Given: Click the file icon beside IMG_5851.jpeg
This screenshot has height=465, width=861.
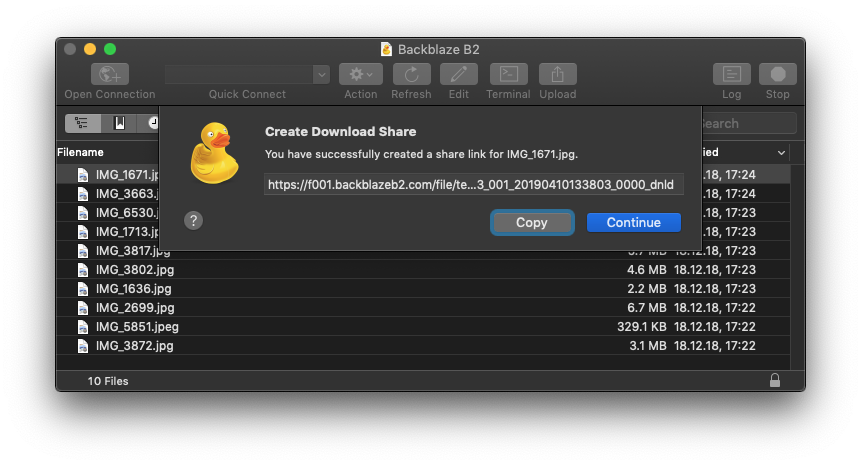Looking at the screenshot, I should (x=83, y=327).
